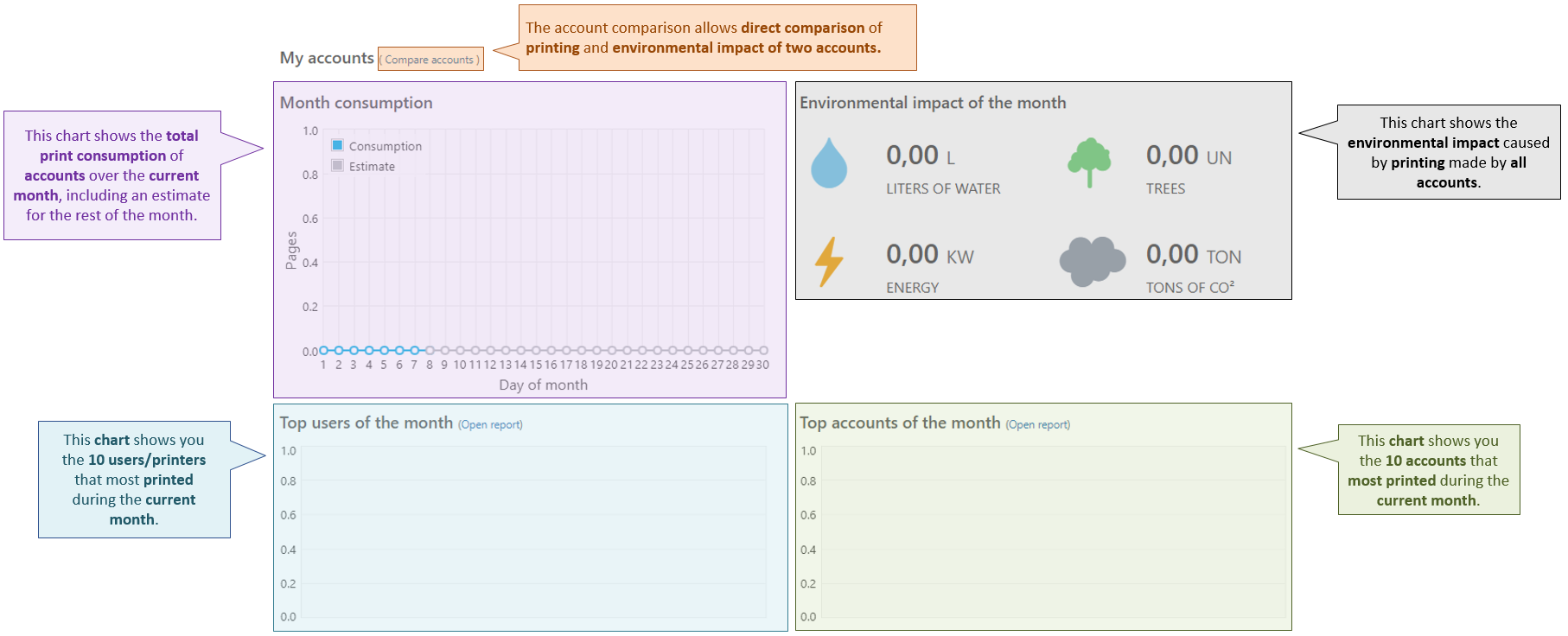Open report for Top accounts of the month
Screen dimensions: 1568x636
[x=1037, y=424]
